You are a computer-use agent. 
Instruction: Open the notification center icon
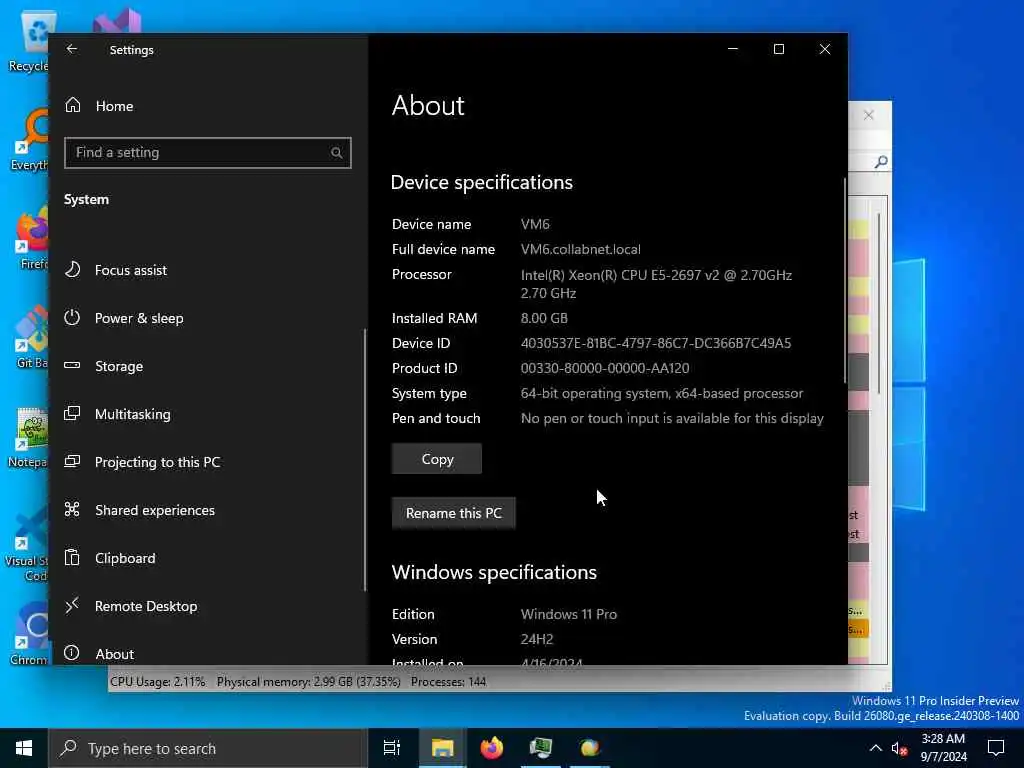pos(996,748)
